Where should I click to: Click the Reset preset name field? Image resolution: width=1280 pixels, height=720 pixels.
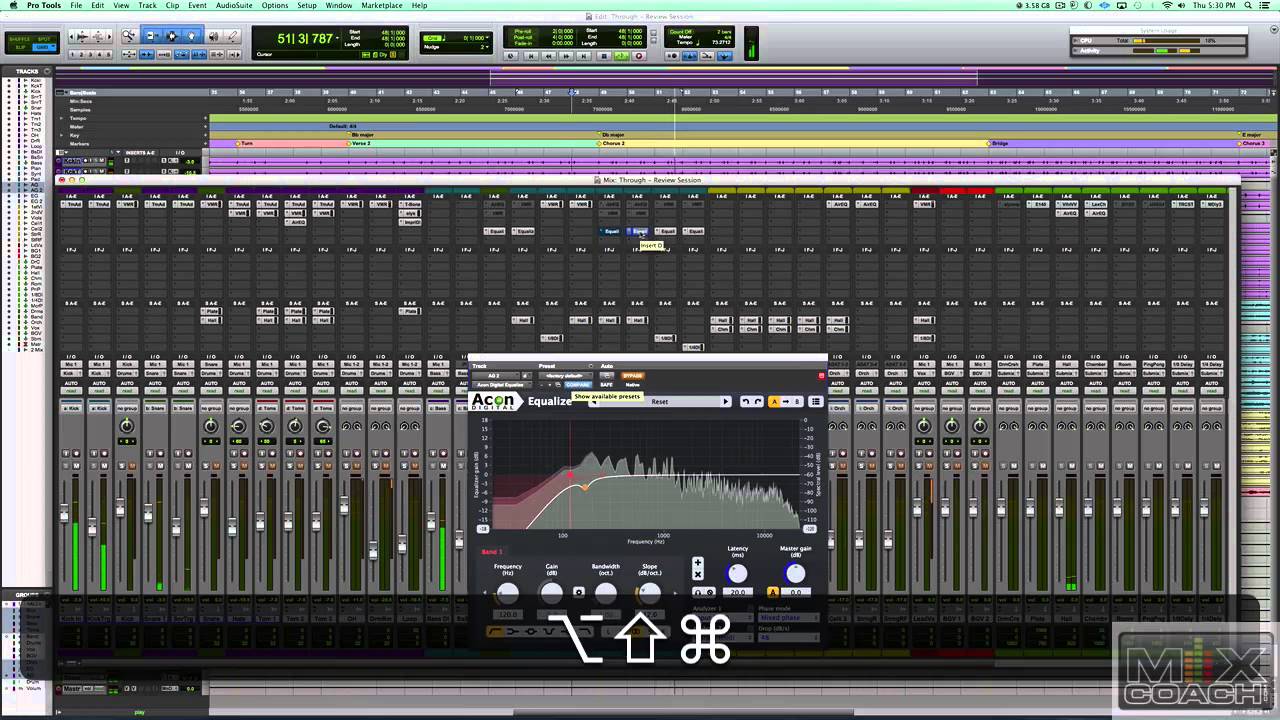[x=659, y=401]
